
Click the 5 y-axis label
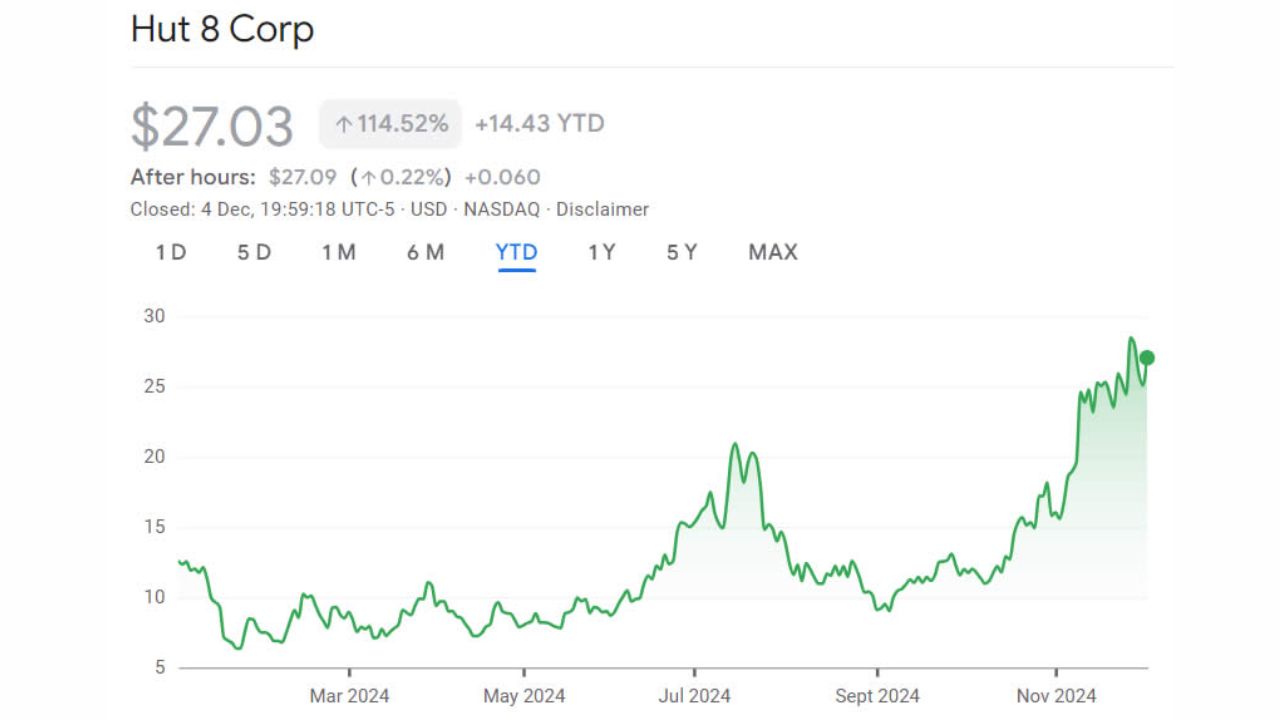pos(159,668)
